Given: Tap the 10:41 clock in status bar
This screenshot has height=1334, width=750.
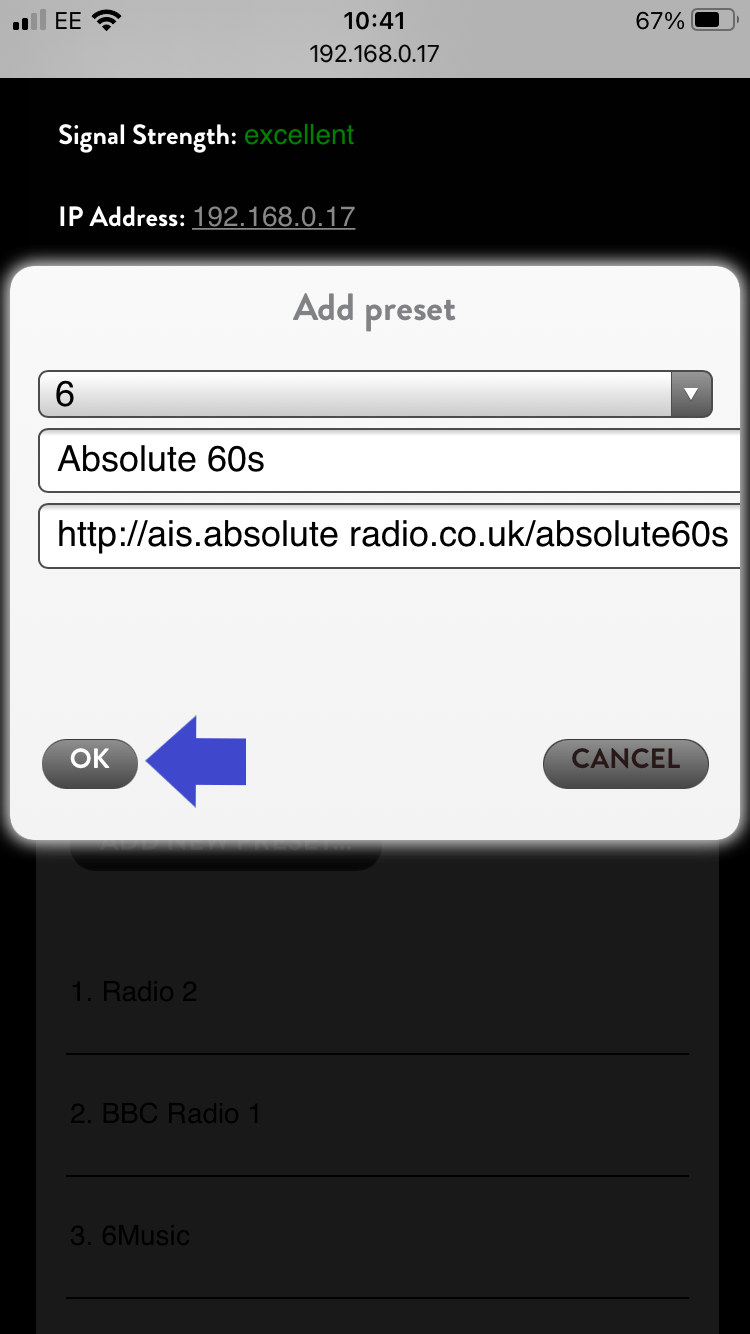Looking at the screenshot, I should pyautogui.click(x=374, y=20).
